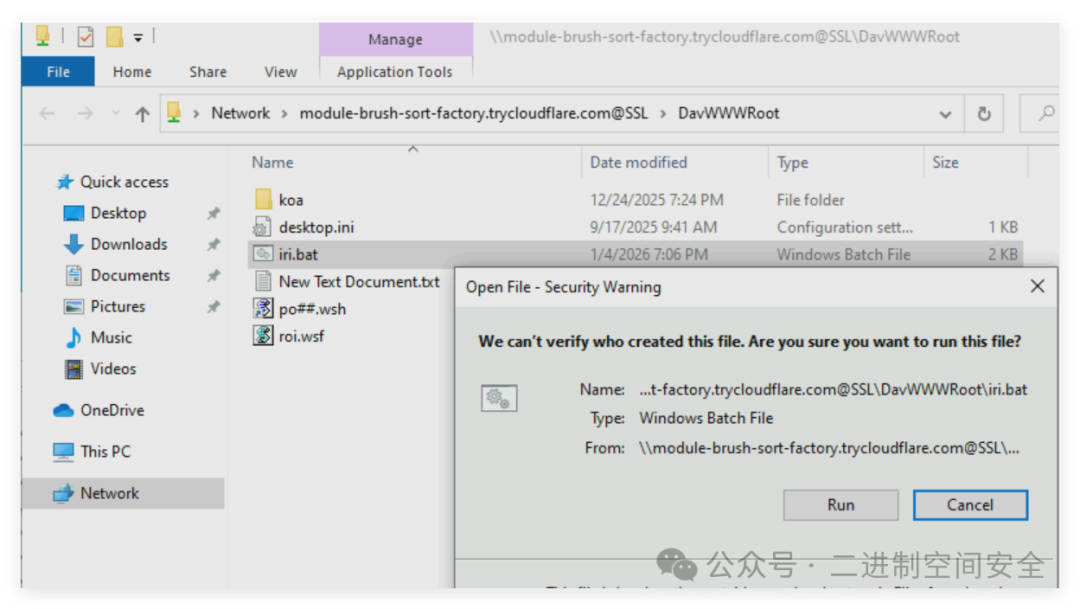Click the file name po##.wsh
This screenshot has height=609, width=1080.
tap(312, 309)
